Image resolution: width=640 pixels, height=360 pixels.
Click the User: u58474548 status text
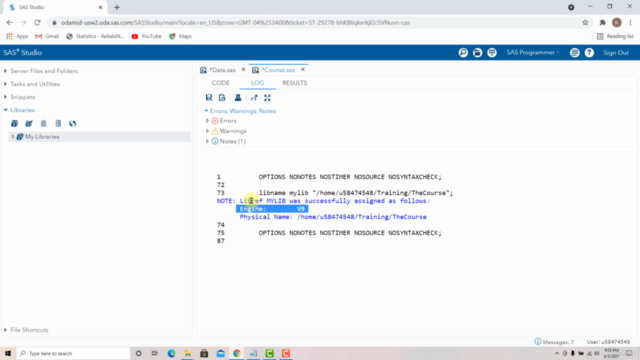coord(608,342)
